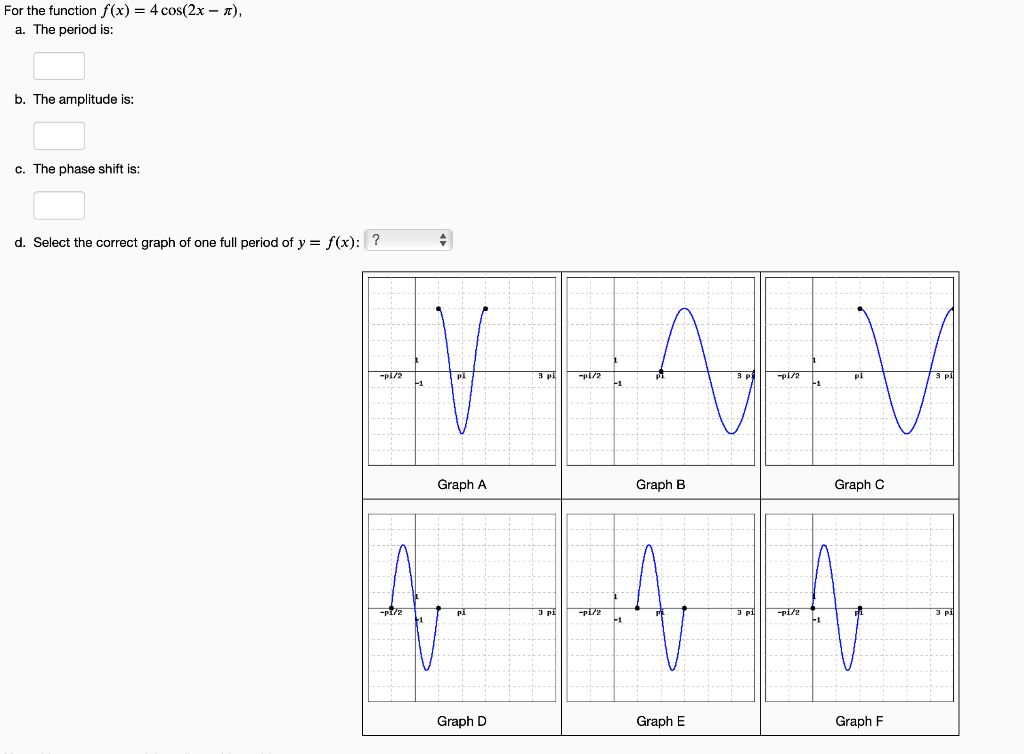Select Graph C thumbnail
1024x754 pixels.
point(860,372)
